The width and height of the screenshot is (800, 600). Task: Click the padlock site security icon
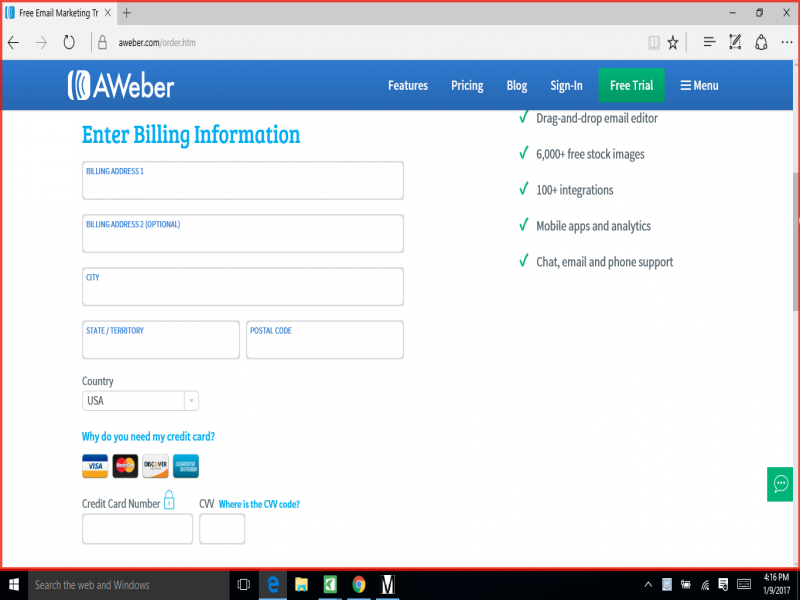pos(102,42)
